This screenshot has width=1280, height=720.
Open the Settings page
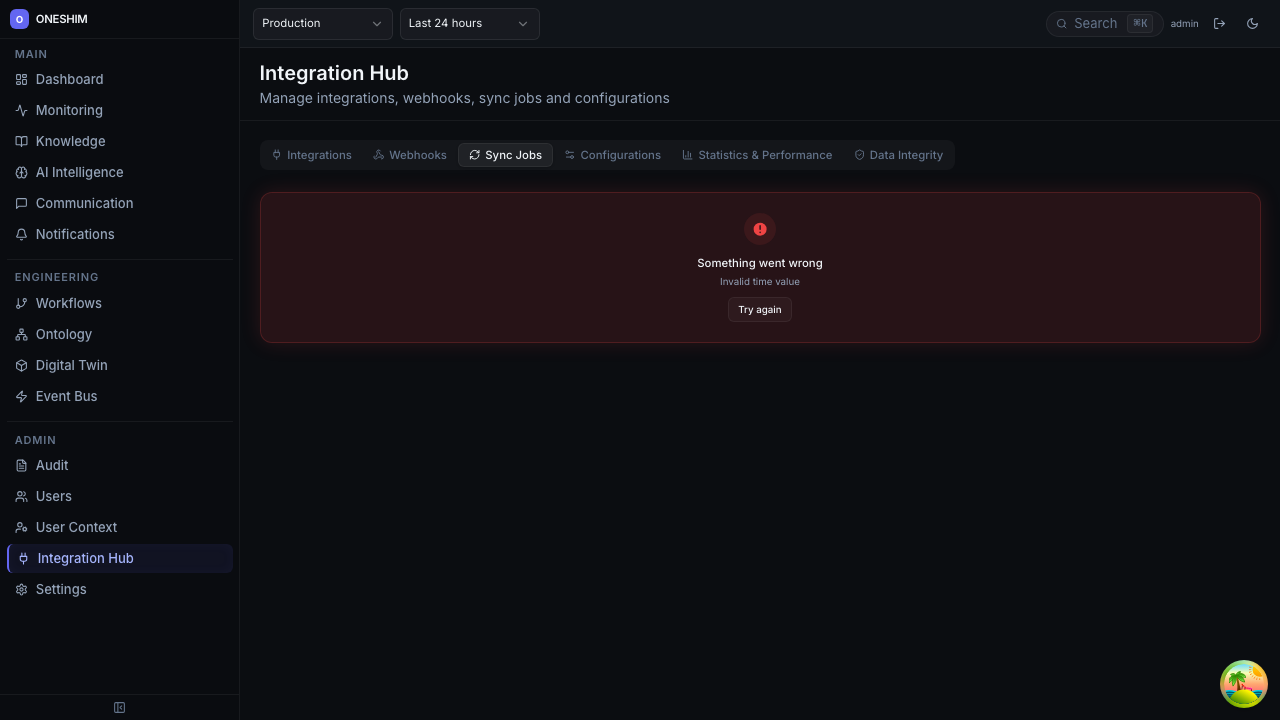click(x=61, y=589)
